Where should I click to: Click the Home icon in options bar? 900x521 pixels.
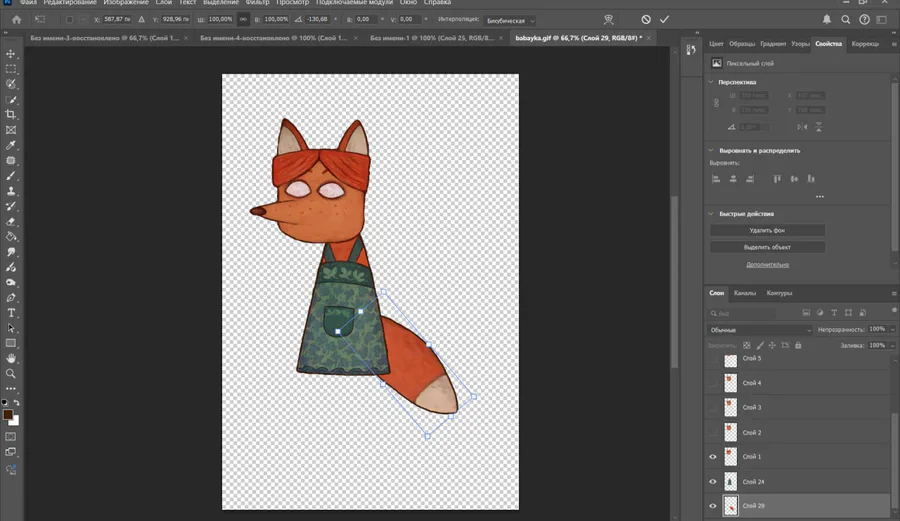pyautogui.click(x=16, y=19)
